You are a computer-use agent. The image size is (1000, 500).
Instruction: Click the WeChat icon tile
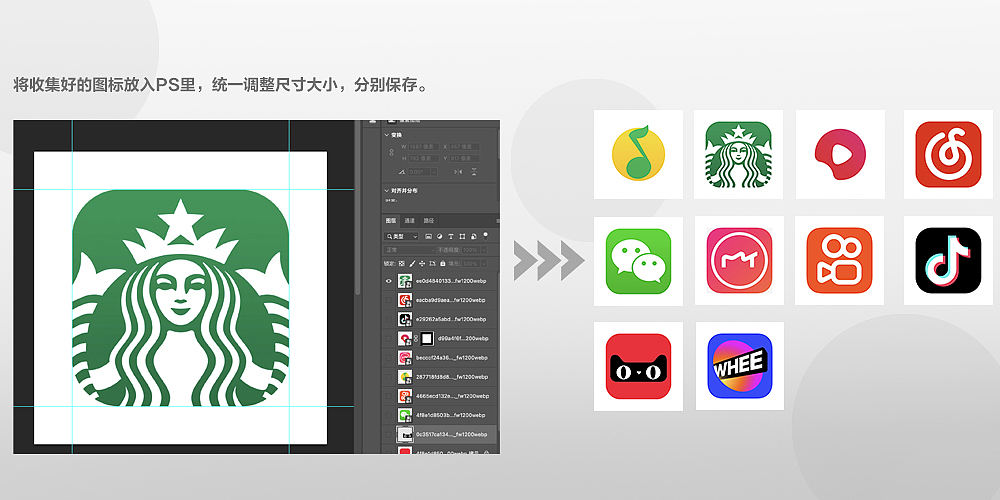tap(638, 261)
